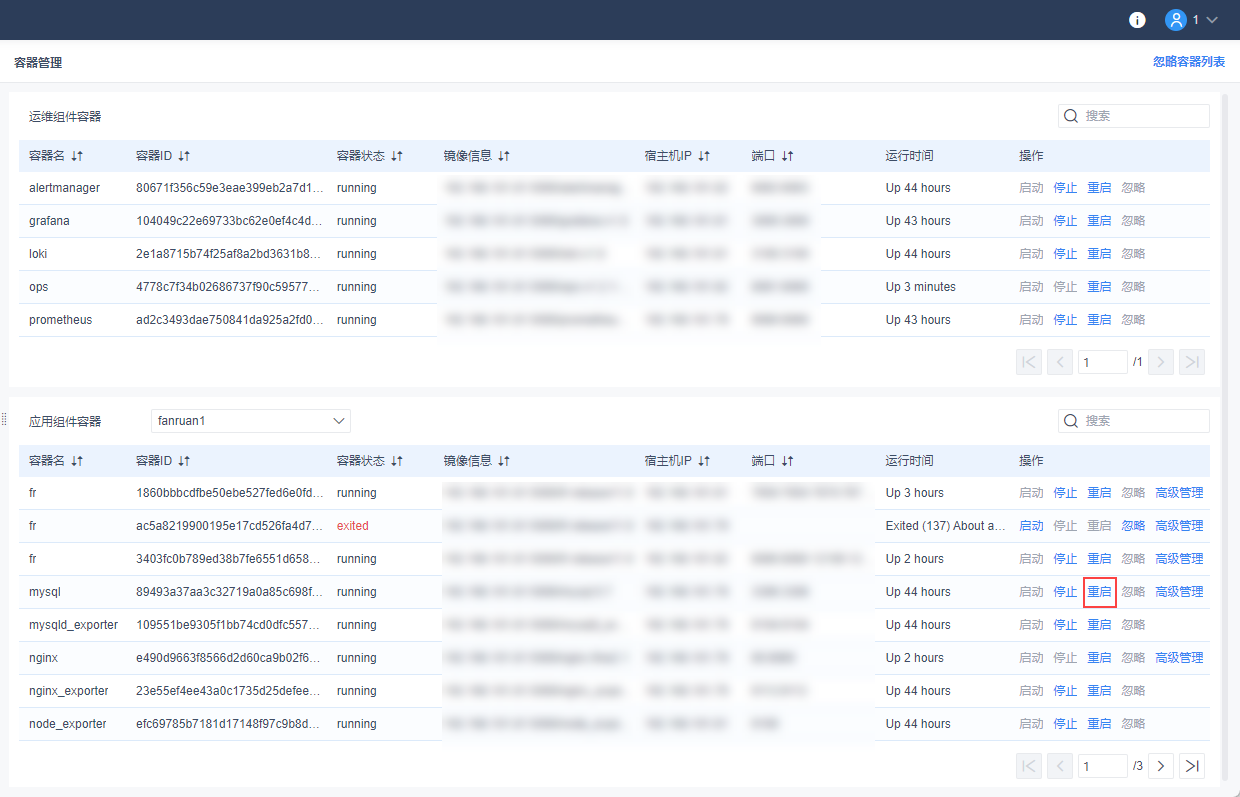Sort 应用组件容器 table by 容器ID

pos(184,461)
